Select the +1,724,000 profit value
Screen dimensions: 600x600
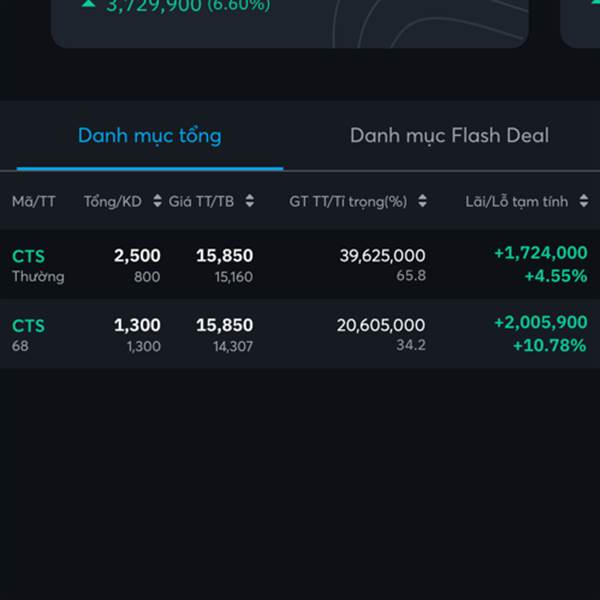[x=541, y=253]
